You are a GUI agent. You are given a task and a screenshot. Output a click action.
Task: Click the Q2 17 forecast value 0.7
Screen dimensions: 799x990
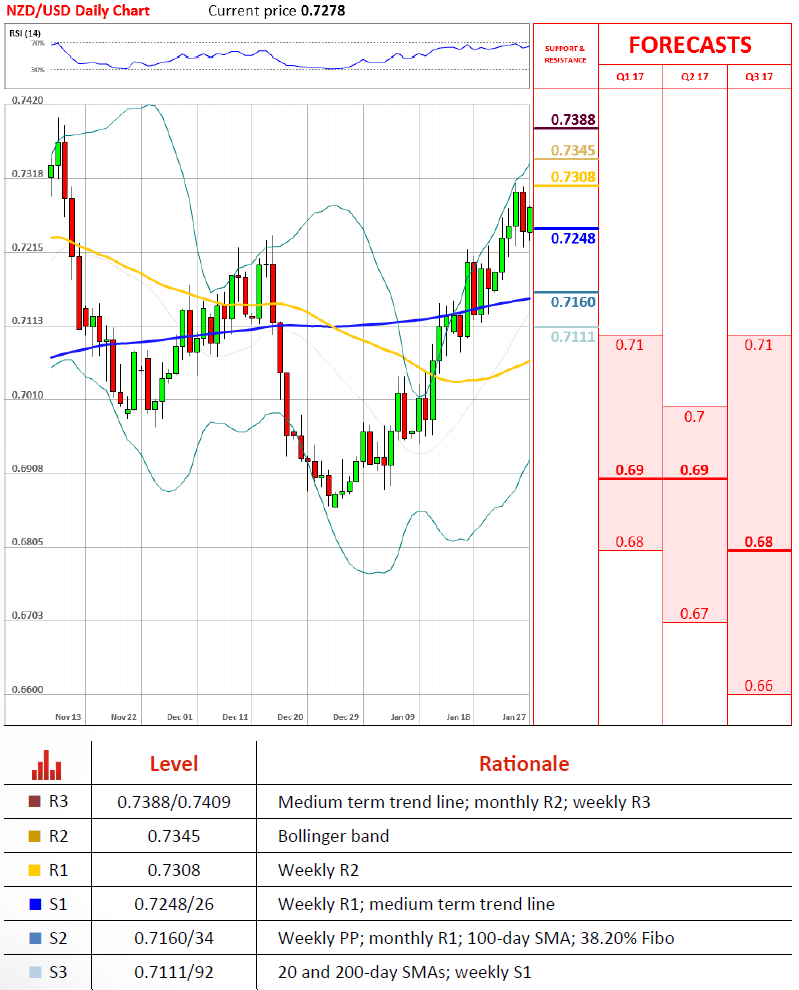(x=694, y=417)
